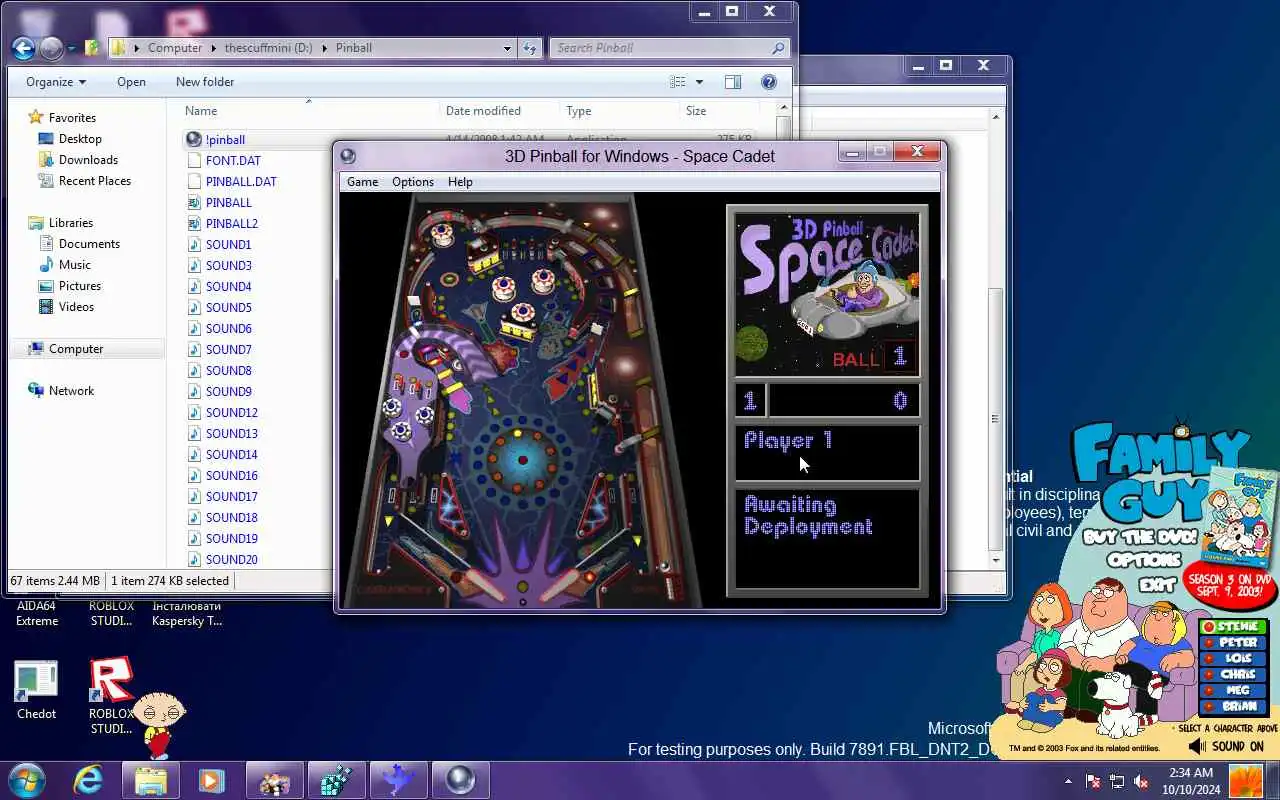Open the Game menu in Pinball
Viewport: 1280px width, 800px height.
(362, 182)
